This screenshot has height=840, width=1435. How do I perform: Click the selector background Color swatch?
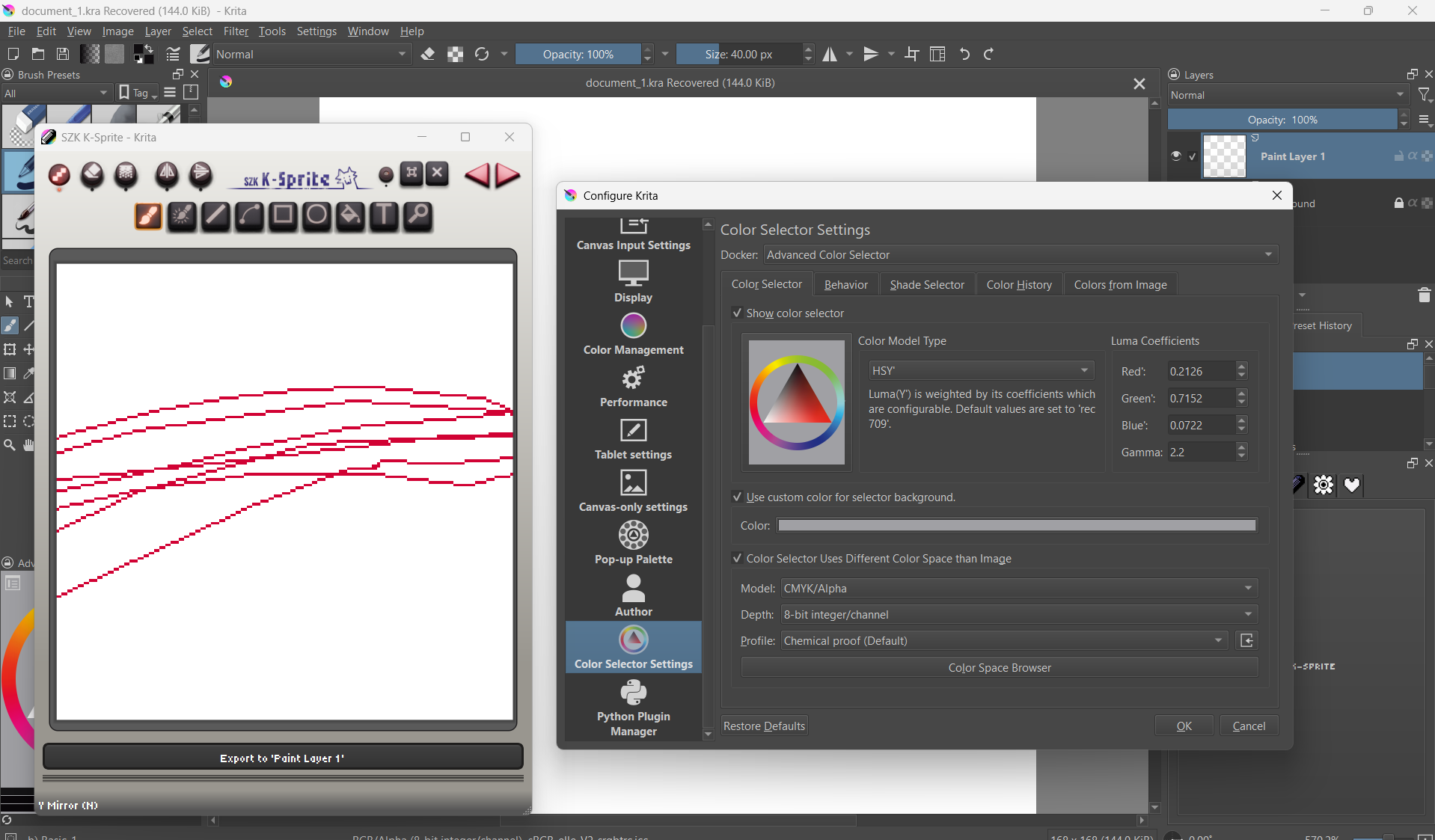tap(1017, 525)
